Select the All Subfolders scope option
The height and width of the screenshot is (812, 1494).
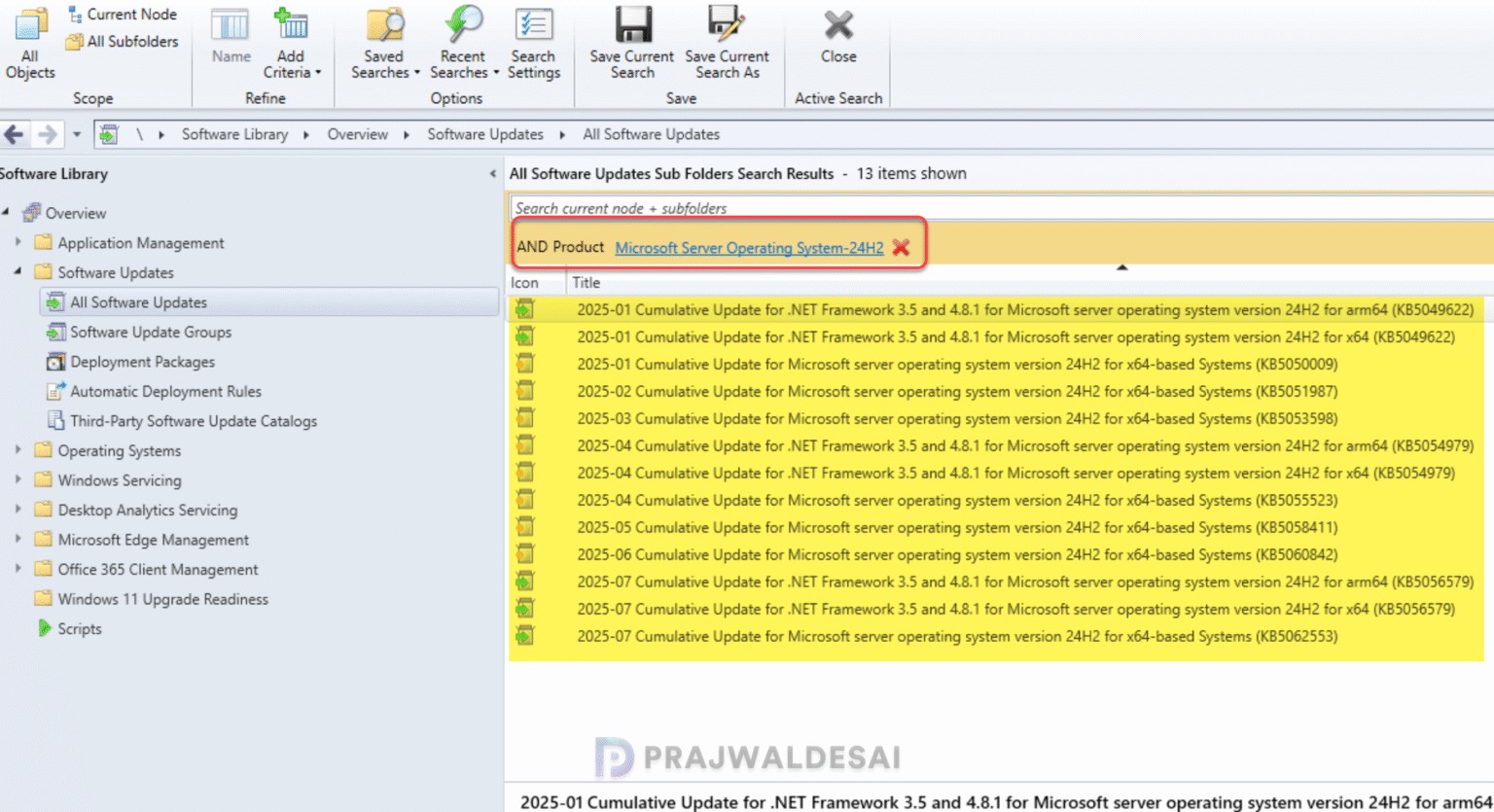(123, 41)
